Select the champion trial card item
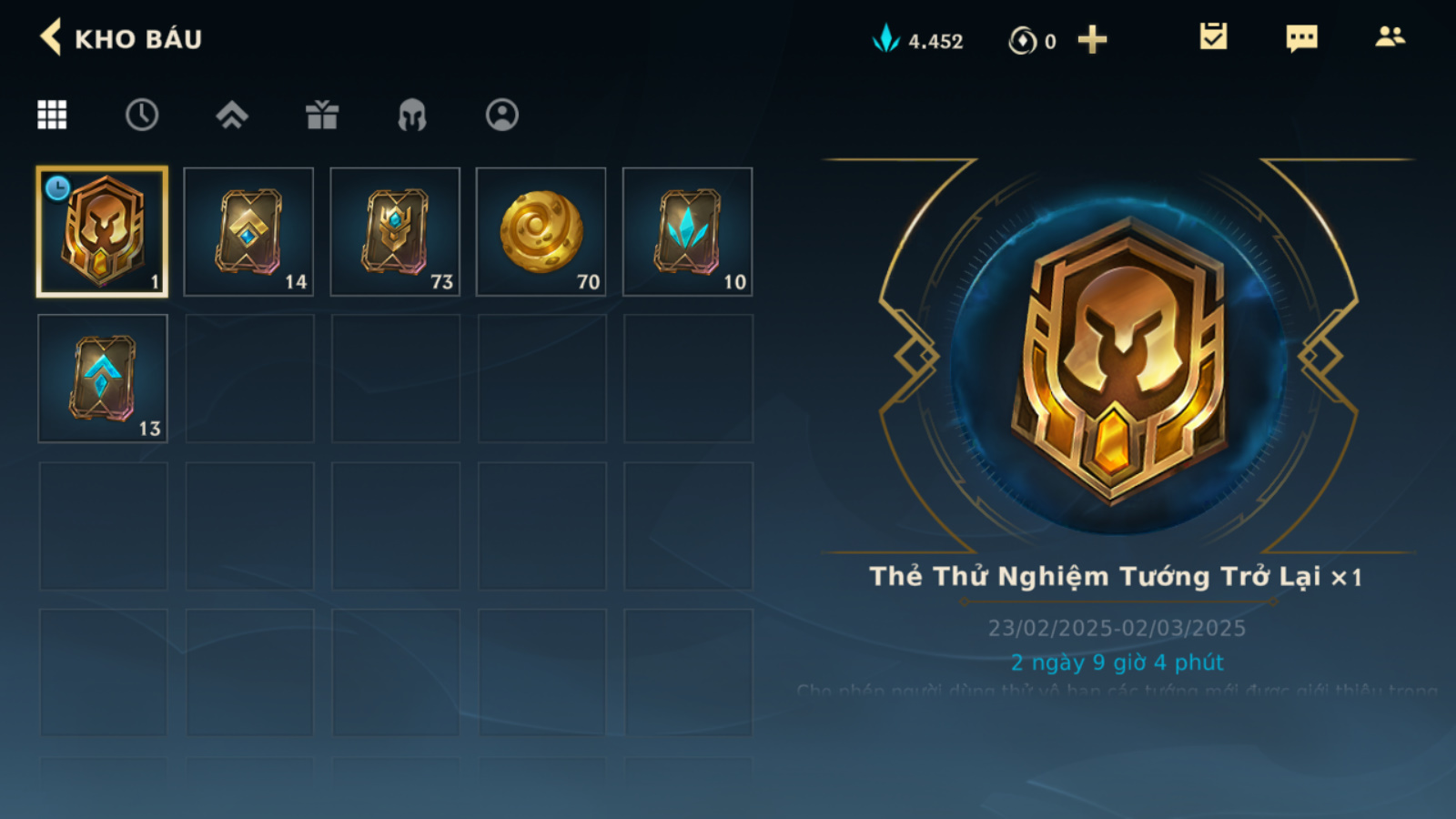1456x819 pixels. click(102, 231)
